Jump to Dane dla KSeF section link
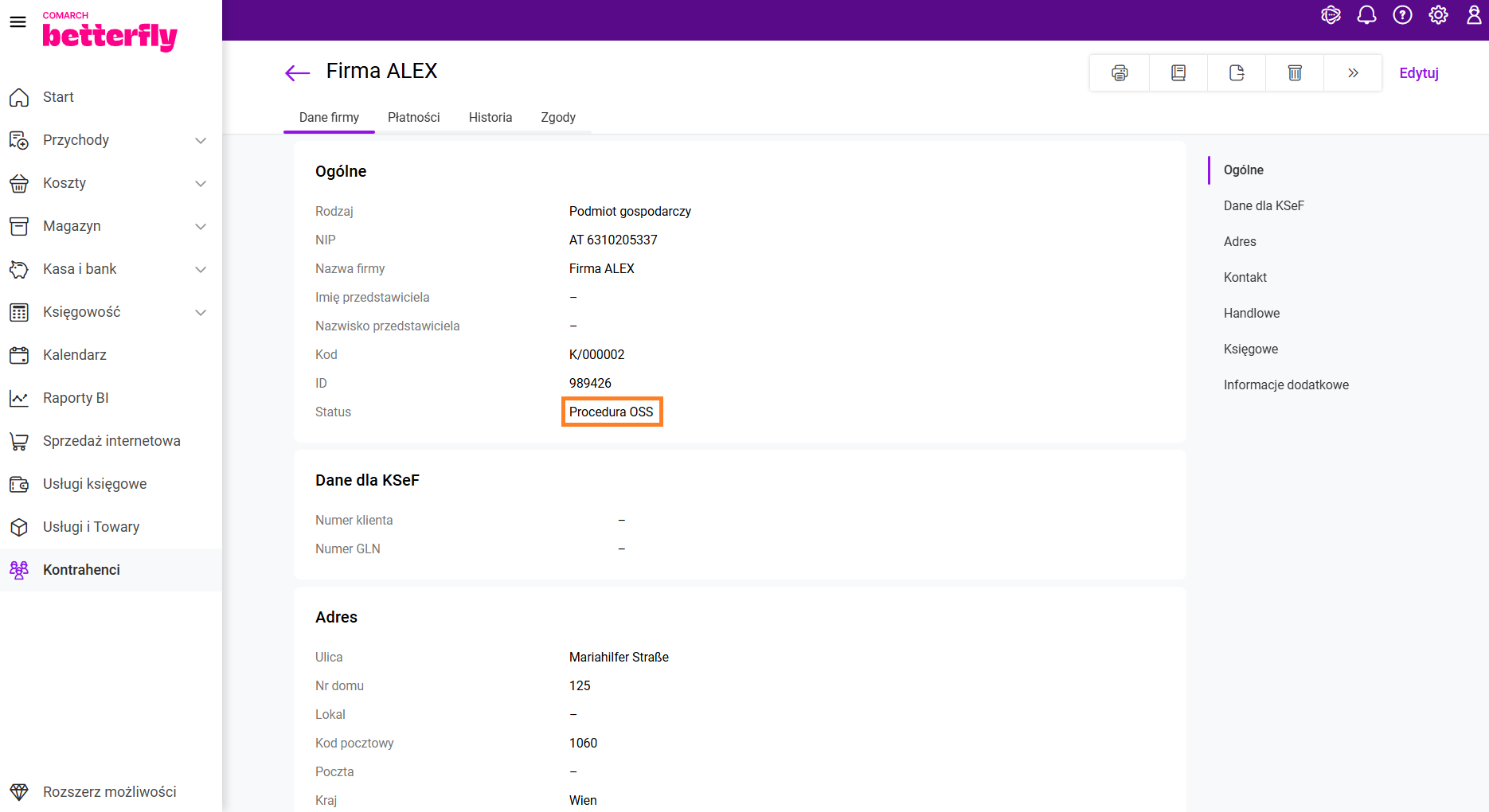1489x812 pixels. (x=1264, y=206)
